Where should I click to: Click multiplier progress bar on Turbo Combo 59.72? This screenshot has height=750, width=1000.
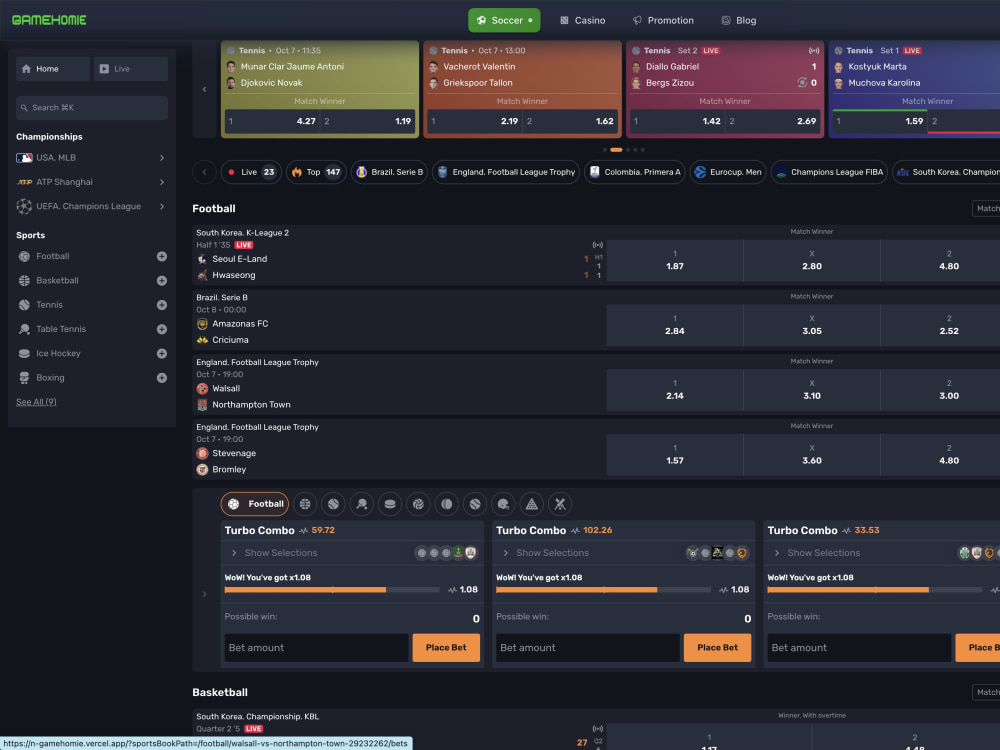(332, 590)
